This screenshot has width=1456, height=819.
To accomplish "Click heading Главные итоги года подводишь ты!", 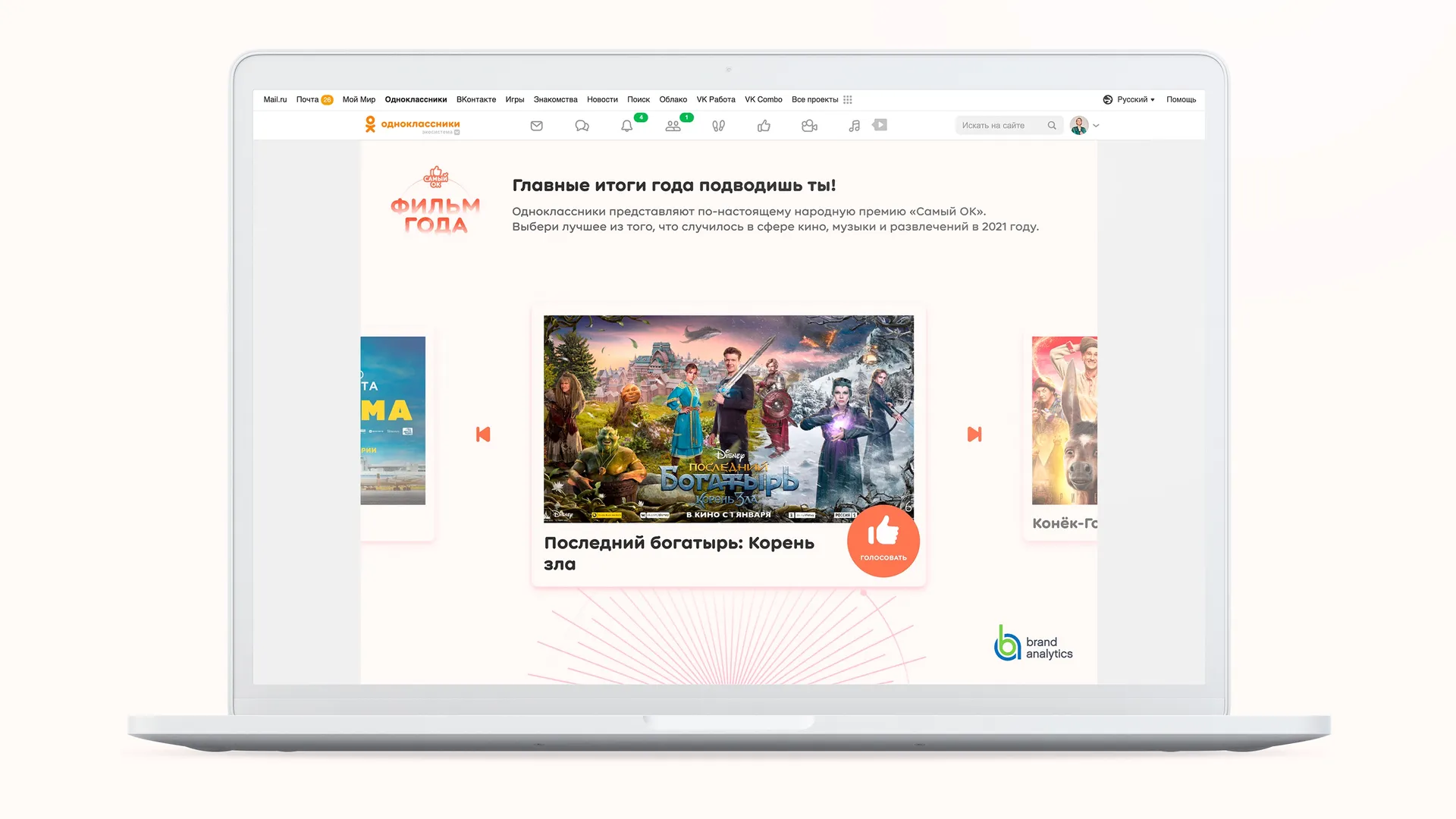I will click(x=674, y=186).
